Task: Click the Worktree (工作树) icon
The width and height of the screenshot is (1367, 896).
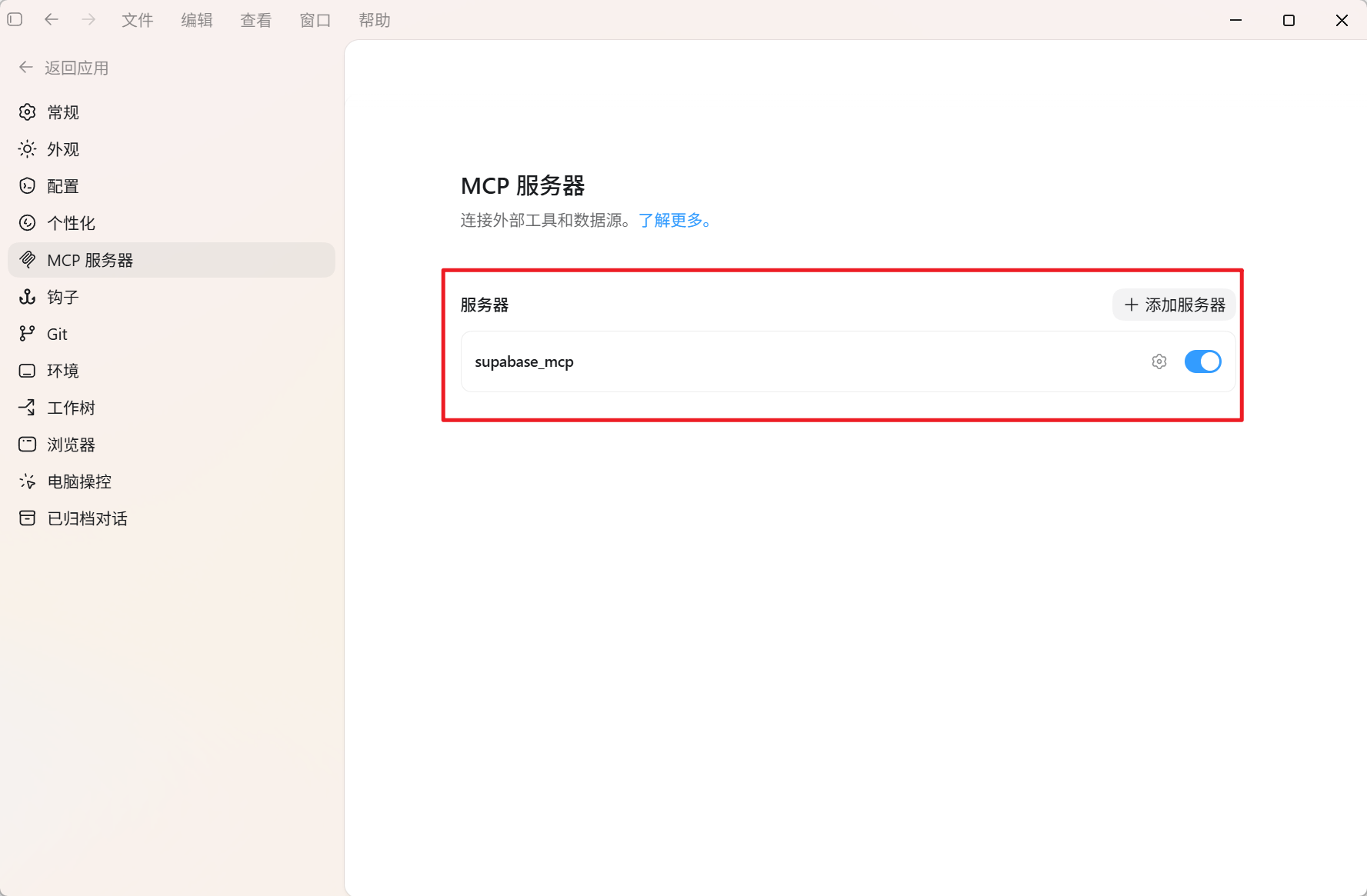Action: tap(27, 408)
